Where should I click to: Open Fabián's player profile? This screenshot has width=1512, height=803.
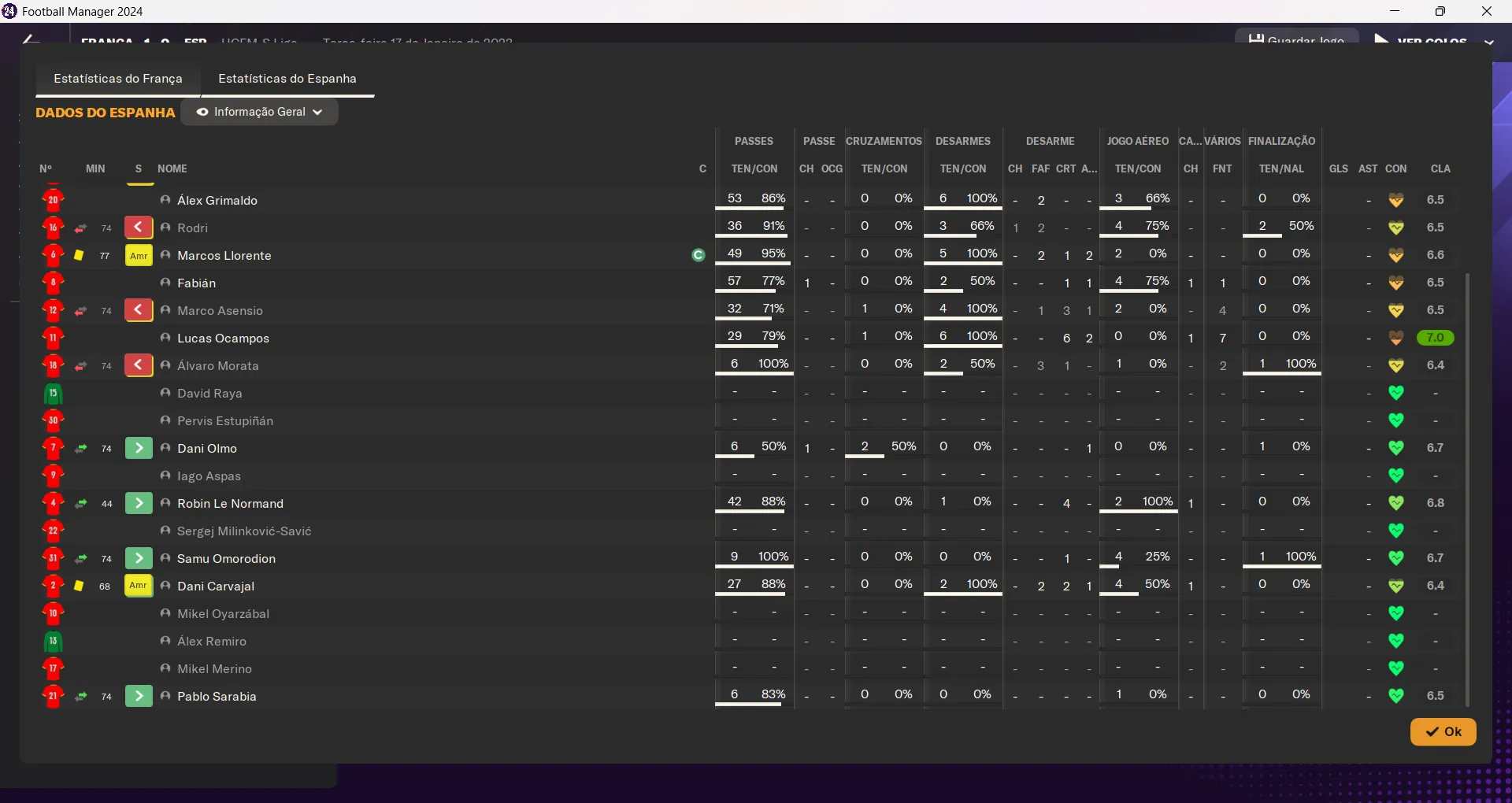(x=196, y=283)
